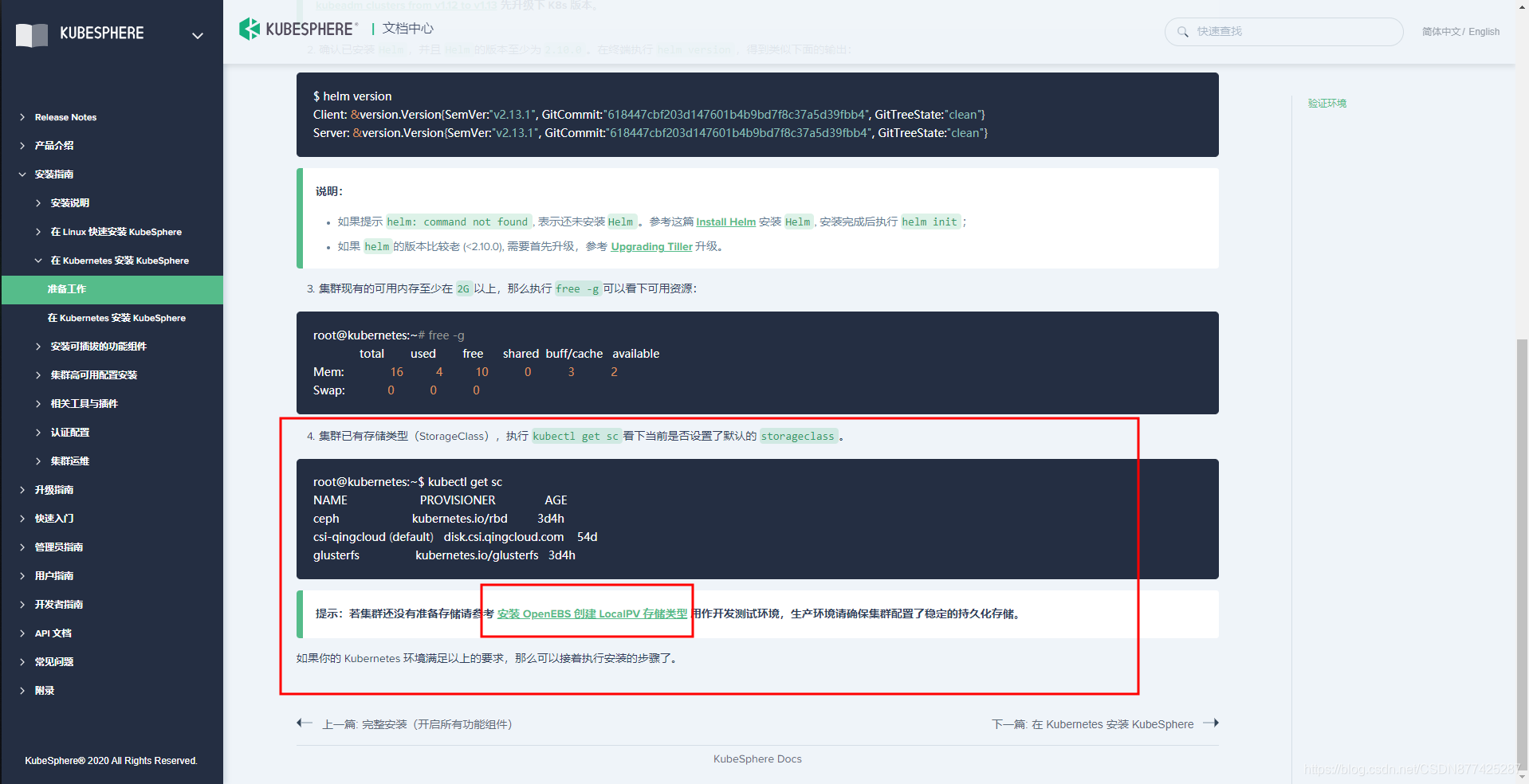Open API 文档 section
Image resolution: width=1529 pixels, height=784 pixels.
coord(53,633)
